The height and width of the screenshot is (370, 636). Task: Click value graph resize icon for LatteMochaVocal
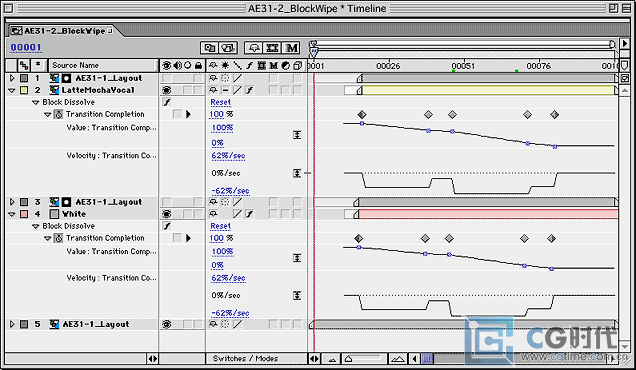tap(297, 135)
